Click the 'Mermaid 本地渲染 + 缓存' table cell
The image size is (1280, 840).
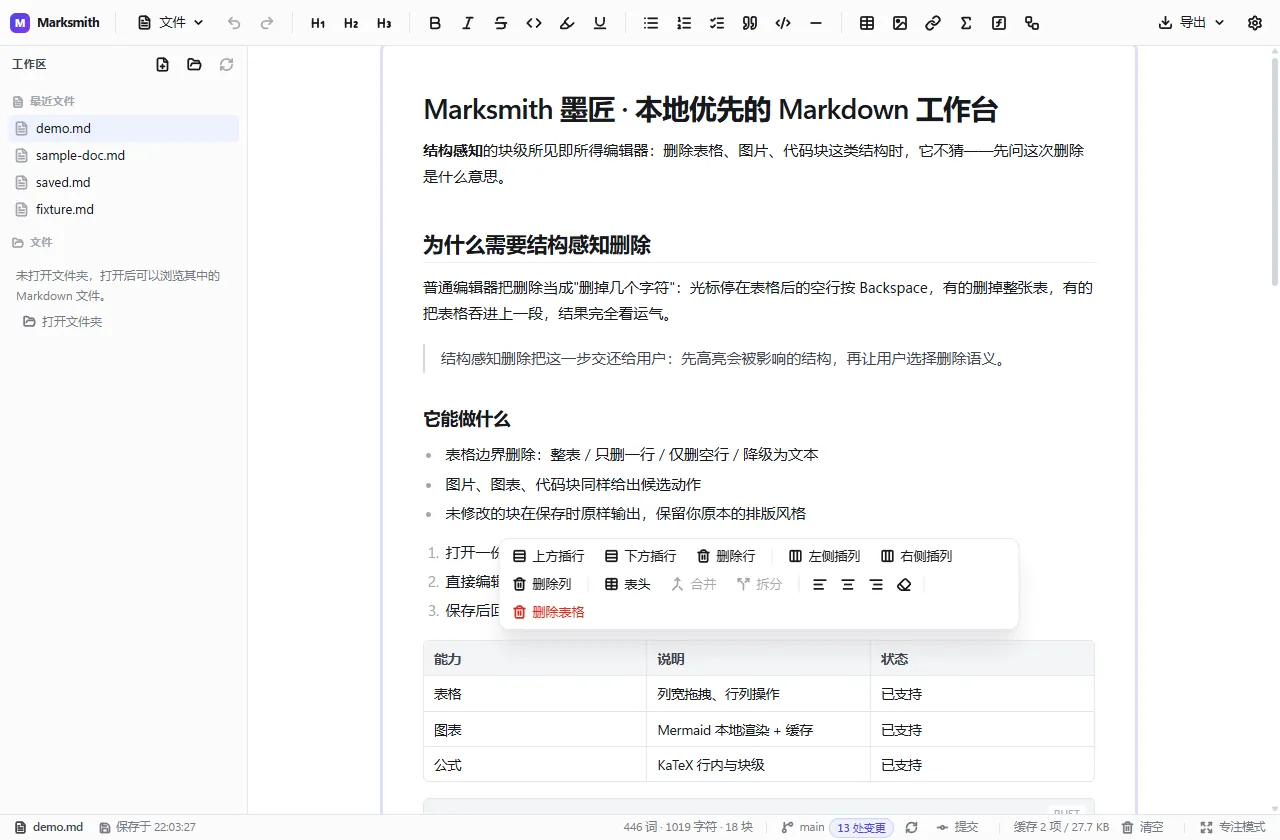pyautogui.click(x=758, y=730)
